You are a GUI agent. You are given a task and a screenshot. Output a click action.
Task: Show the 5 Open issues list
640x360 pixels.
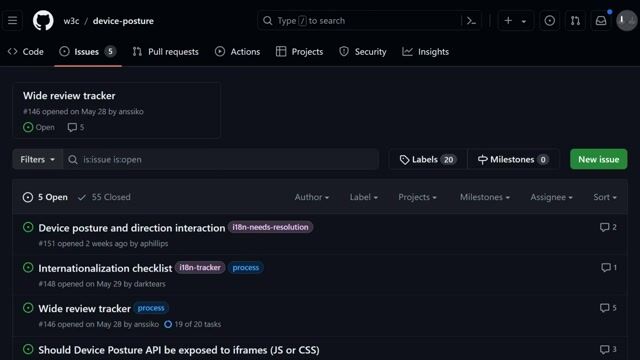pyautogui.click(x=45, y=197)
